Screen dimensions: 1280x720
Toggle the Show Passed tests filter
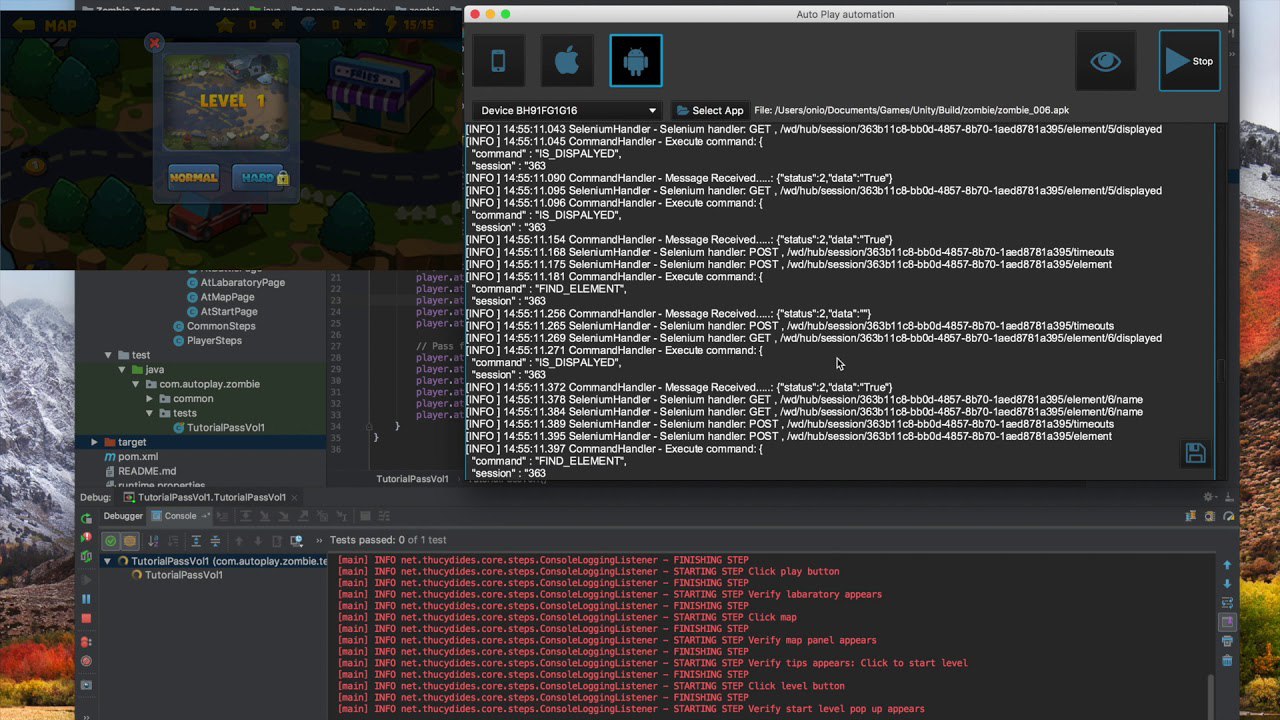click(x=111, y=541)
